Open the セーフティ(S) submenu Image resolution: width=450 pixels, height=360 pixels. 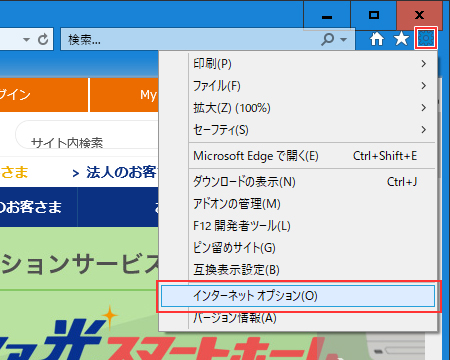pyautogui.click(x=313, y=130)
